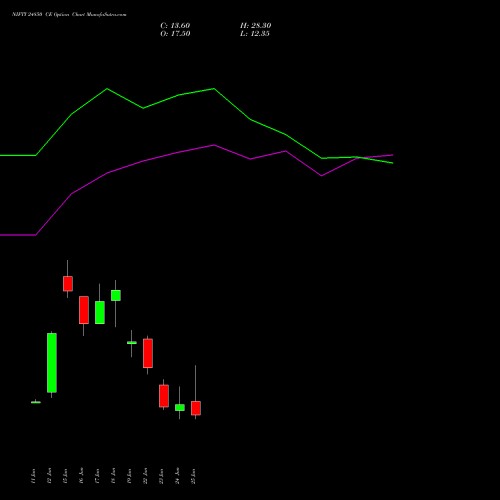
Task: Select the small green candle for 24 Jun
Action: (180, 407)
